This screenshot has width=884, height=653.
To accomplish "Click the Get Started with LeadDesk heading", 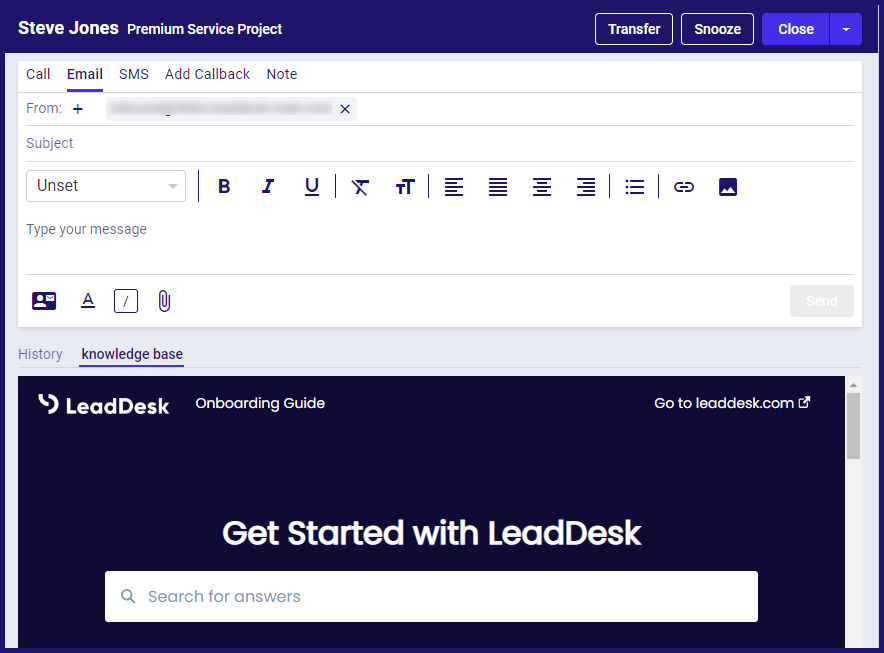I will click(x=431, y=533).
